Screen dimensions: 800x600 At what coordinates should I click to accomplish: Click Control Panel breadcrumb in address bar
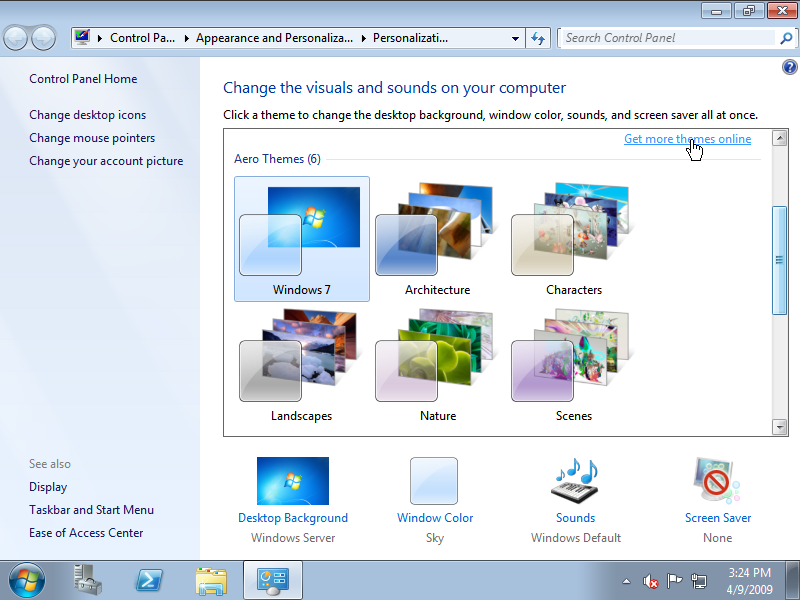pyautogui.click(x=142, y=38)
